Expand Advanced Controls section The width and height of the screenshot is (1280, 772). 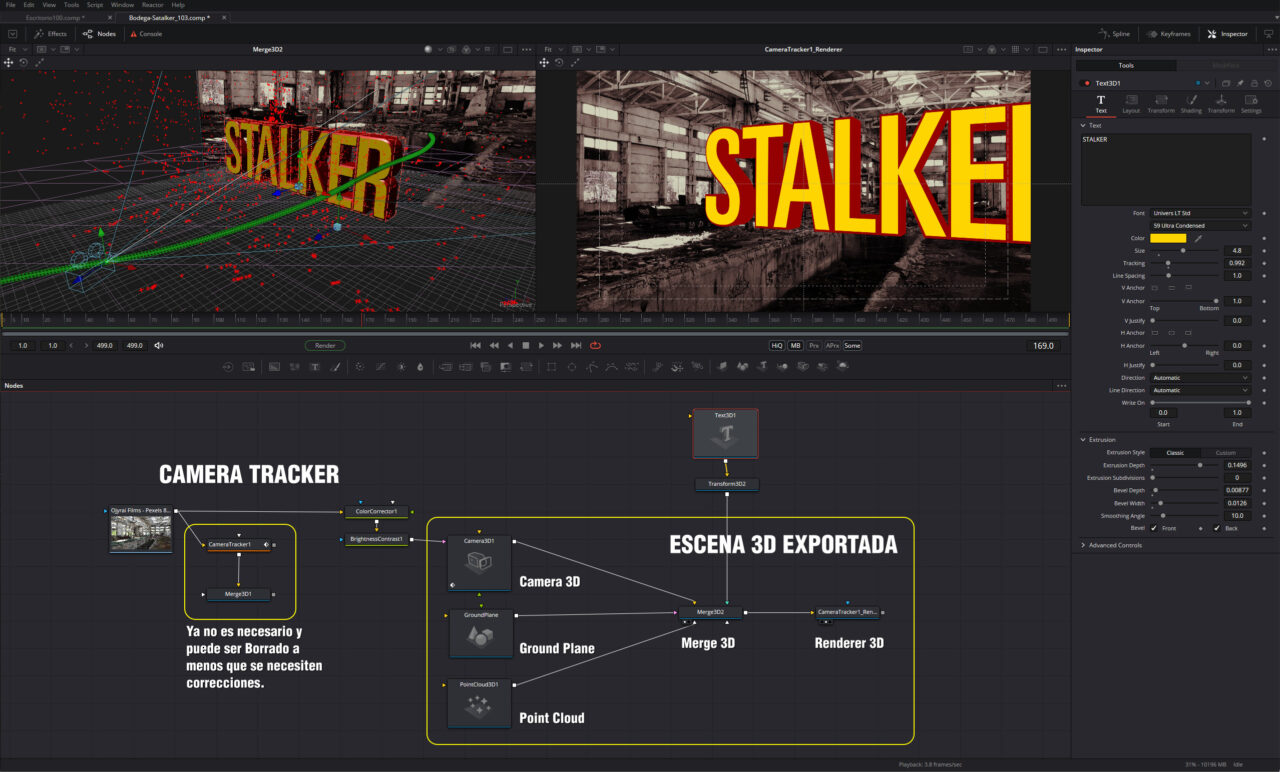[x=1083, y=545]
